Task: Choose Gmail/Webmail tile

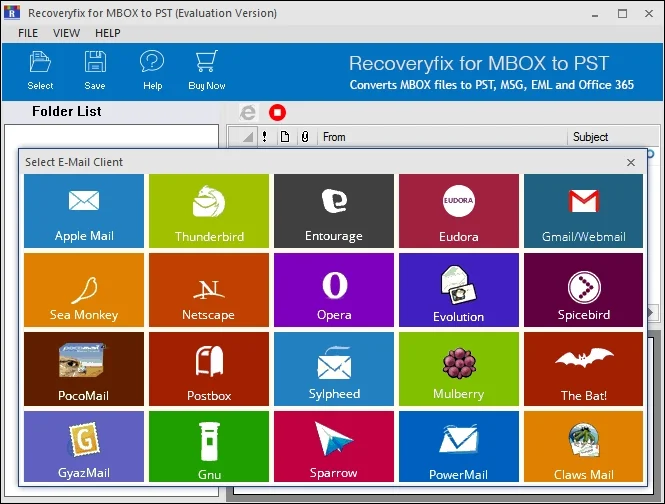Action: [583, 211]
